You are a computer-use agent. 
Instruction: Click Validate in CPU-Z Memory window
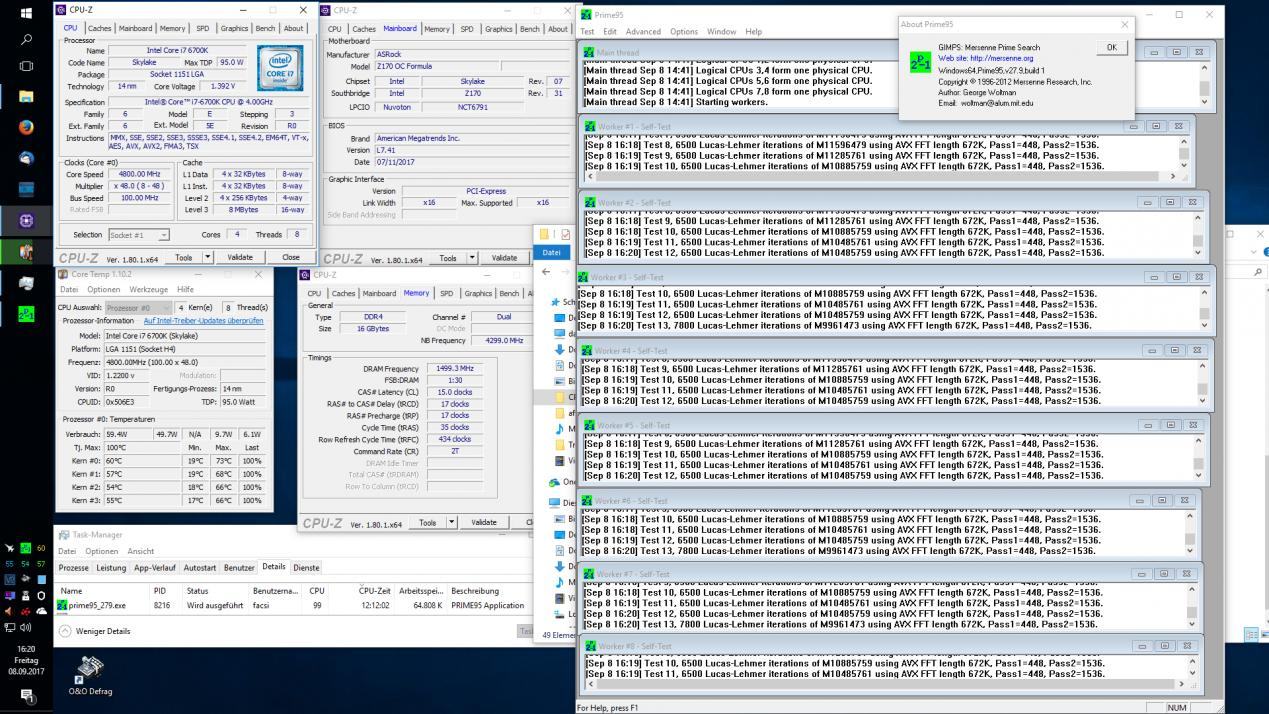484,522
